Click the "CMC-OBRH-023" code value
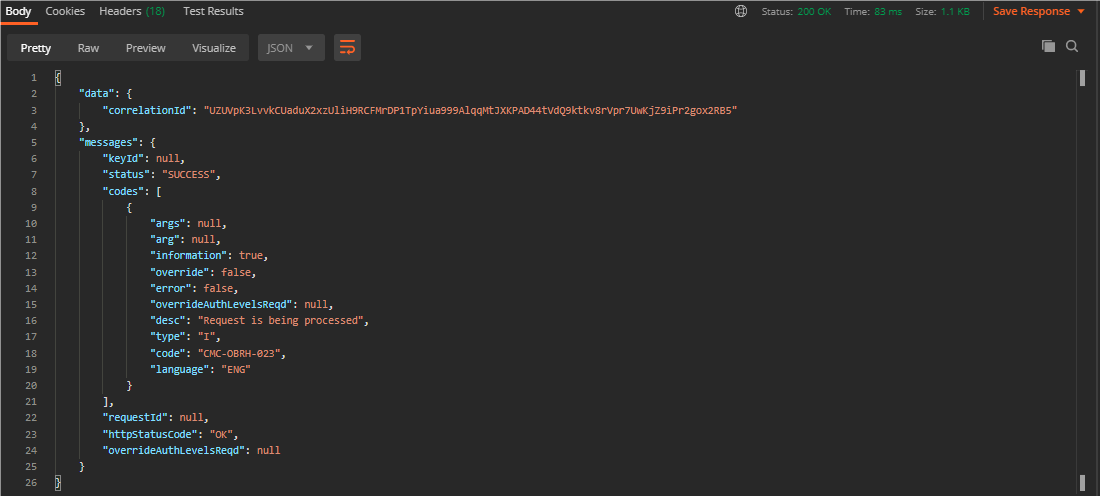The image size is (1100, 496). [x=239, y=352]
